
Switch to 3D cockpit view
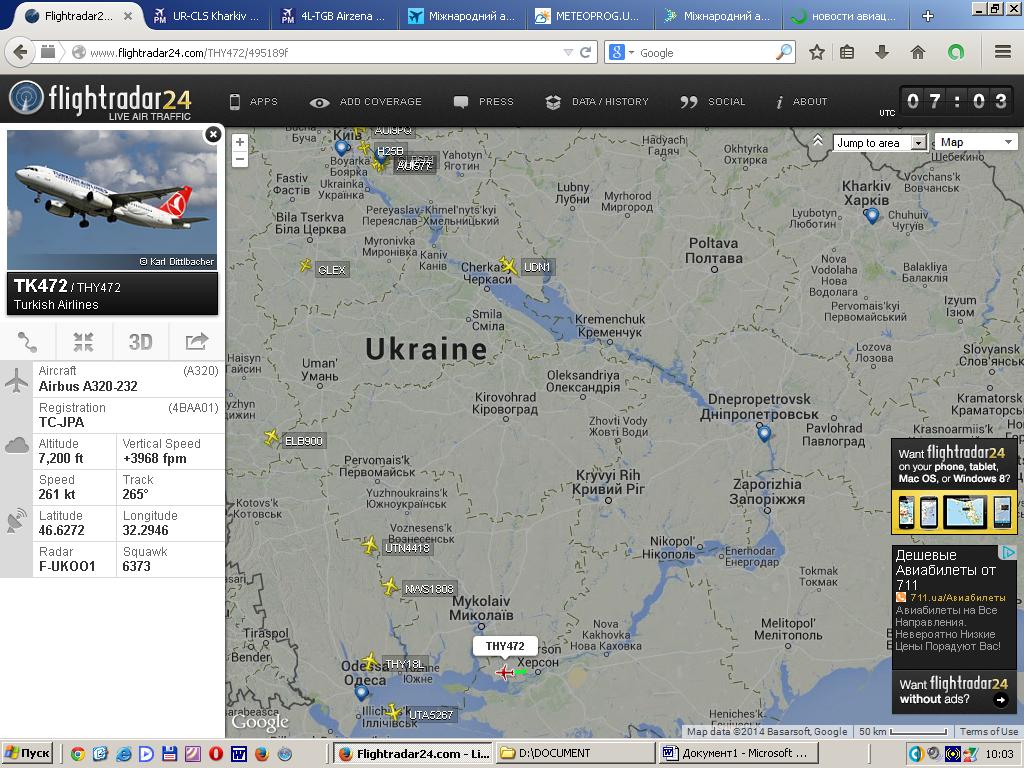click(140, 342)
